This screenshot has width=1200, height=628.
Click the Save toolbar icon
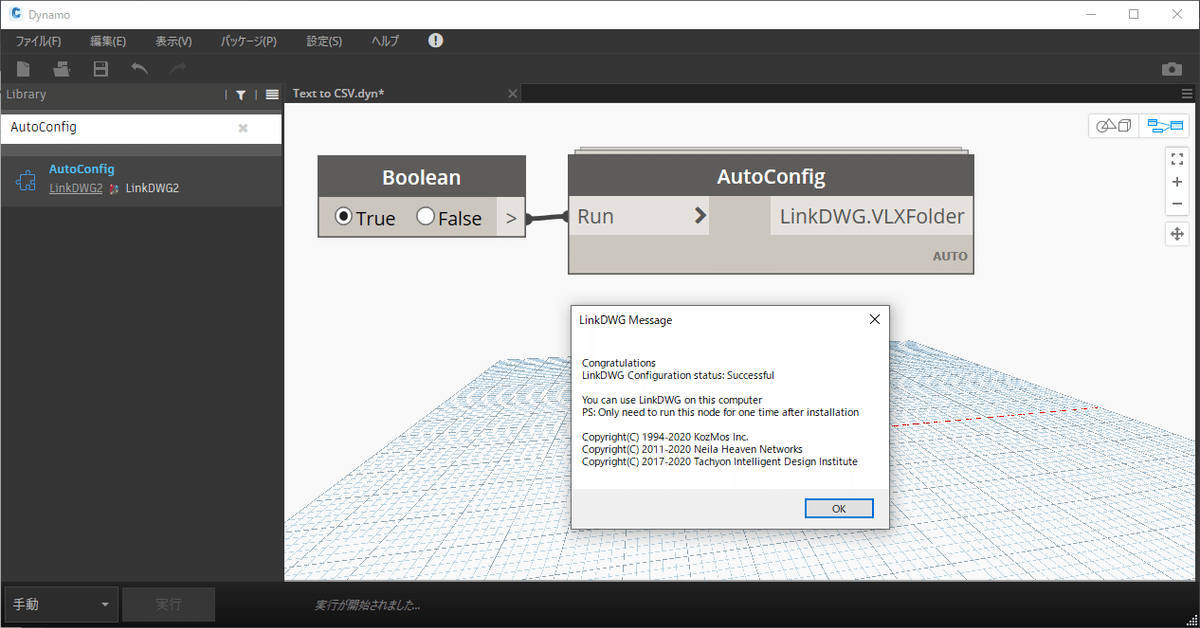(100, 69)
